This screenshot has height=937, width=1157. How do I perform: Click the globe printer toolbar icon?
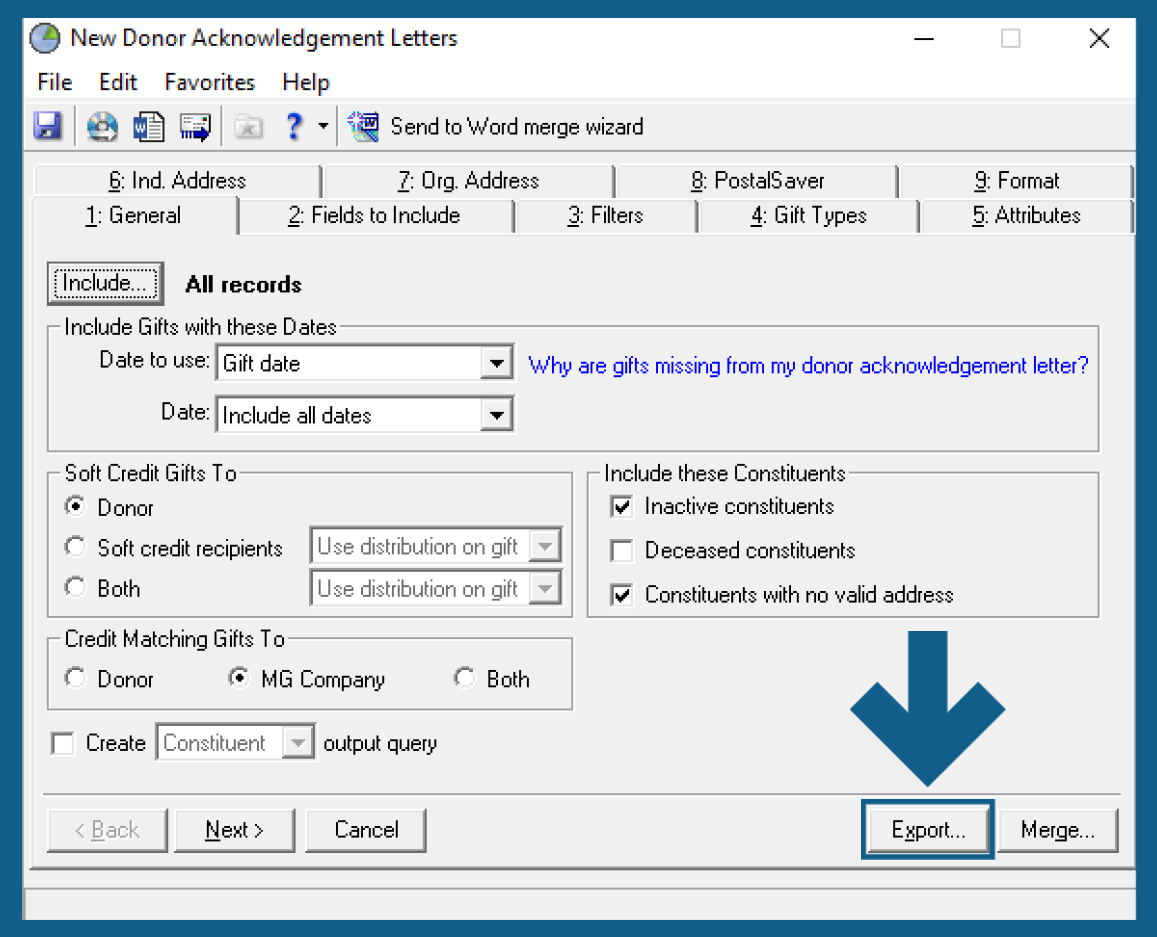click(102, 127)
